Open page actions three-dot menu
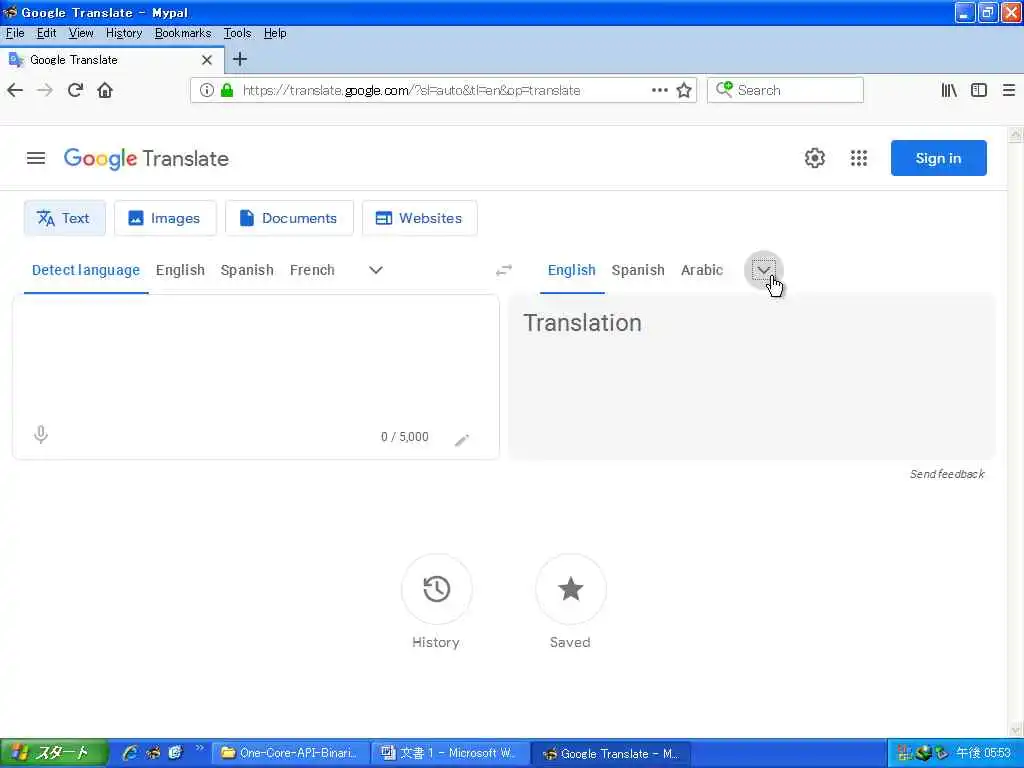 (660, 90)
